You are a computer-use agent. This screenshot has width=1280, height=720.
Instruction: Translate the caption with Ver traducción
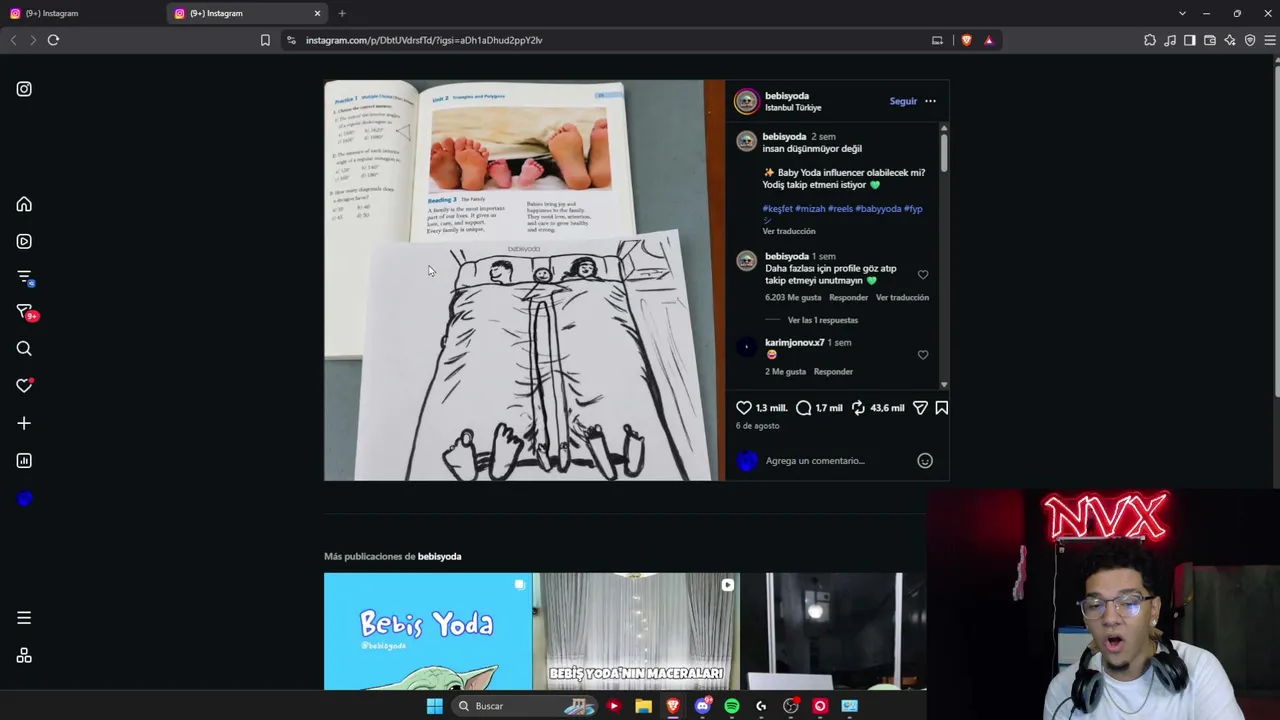click(x=789, y=231)
